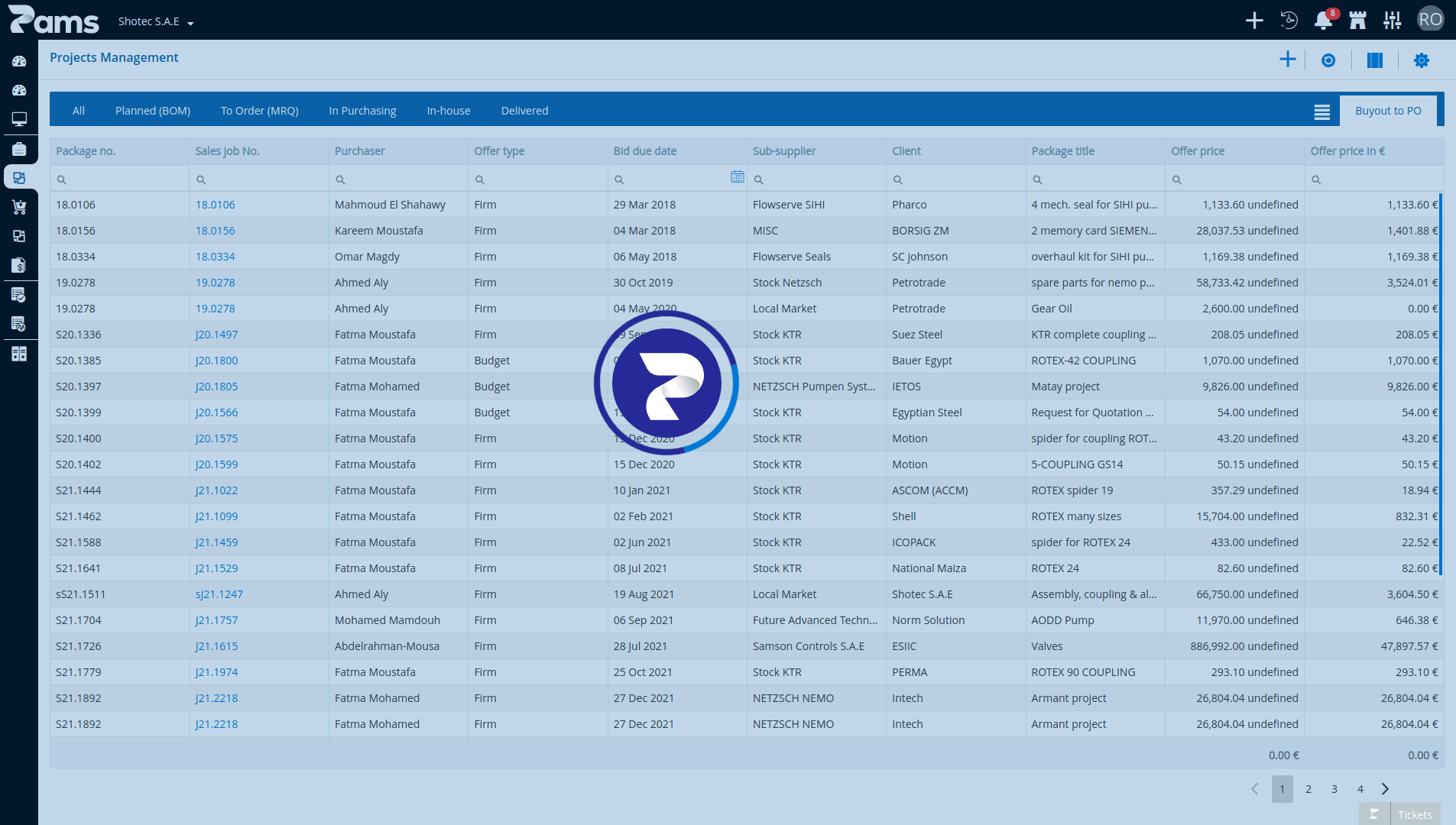Switch to the In Purchasing tab
This screenshot has height=825, width=1456.
pyautogui.click(x=362, y=111)
